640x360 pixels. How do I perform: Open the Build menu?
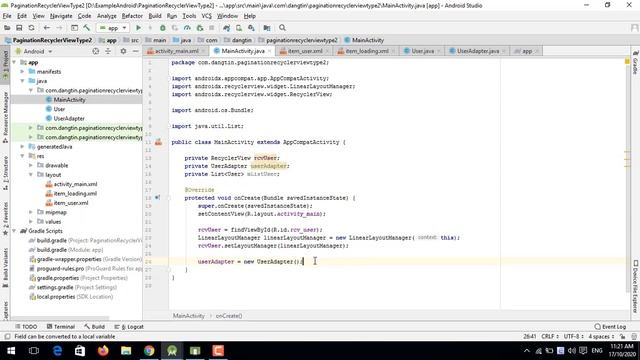(155, 16)
